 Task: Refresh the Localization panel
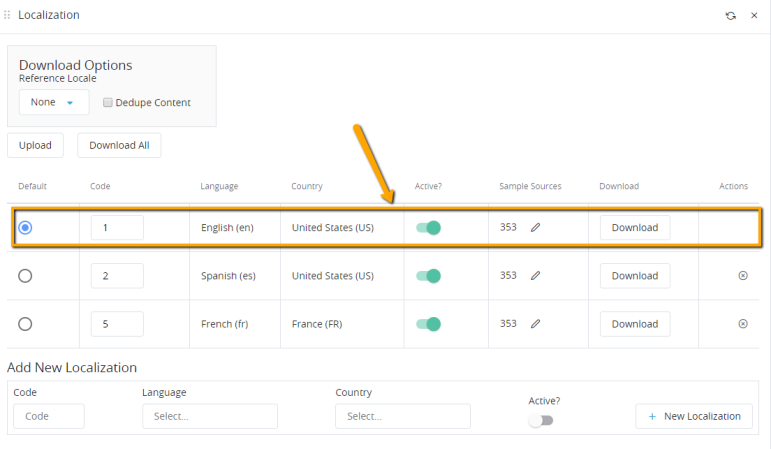[x=731, y=16]
